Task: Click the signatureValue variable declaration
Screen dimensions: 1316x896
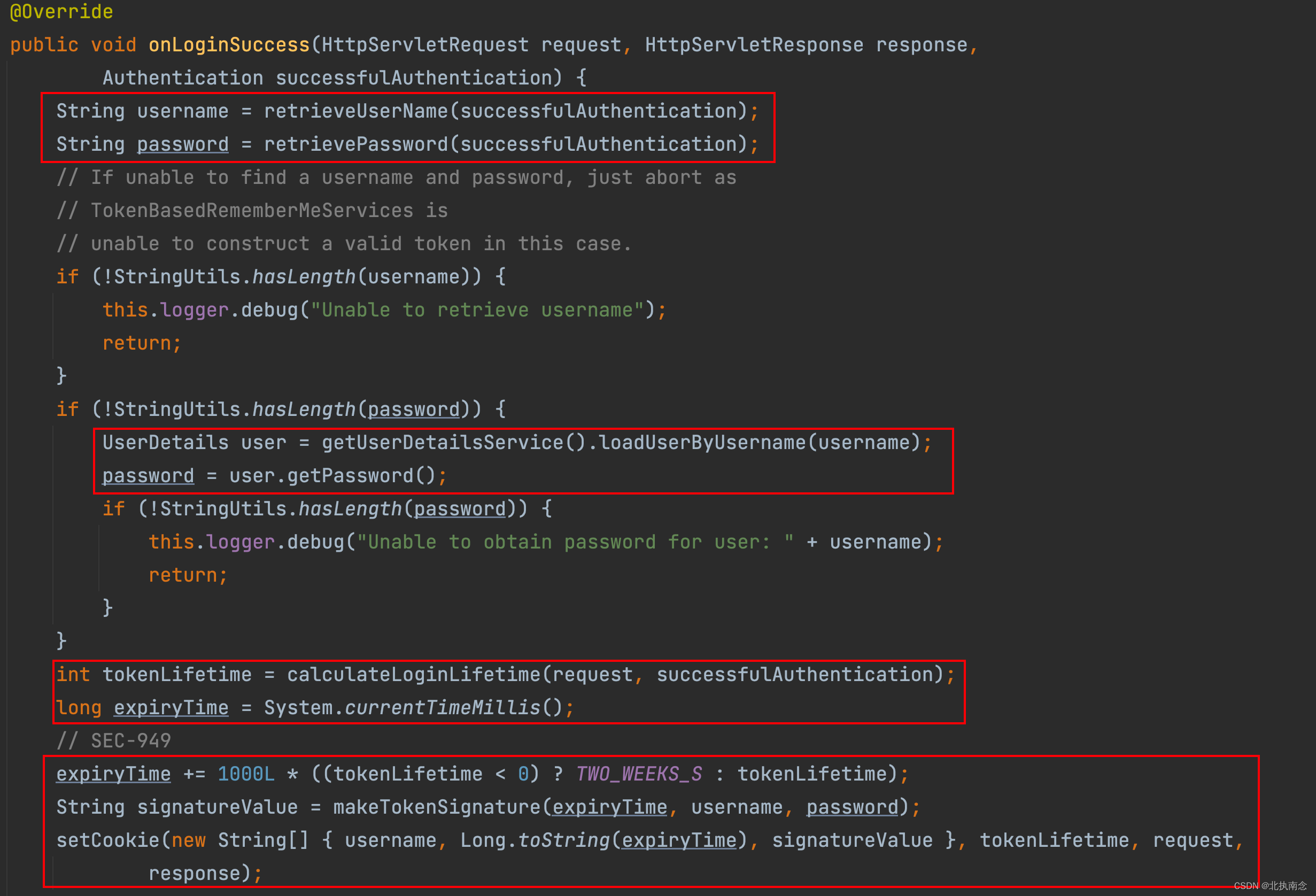Action: 217,807
